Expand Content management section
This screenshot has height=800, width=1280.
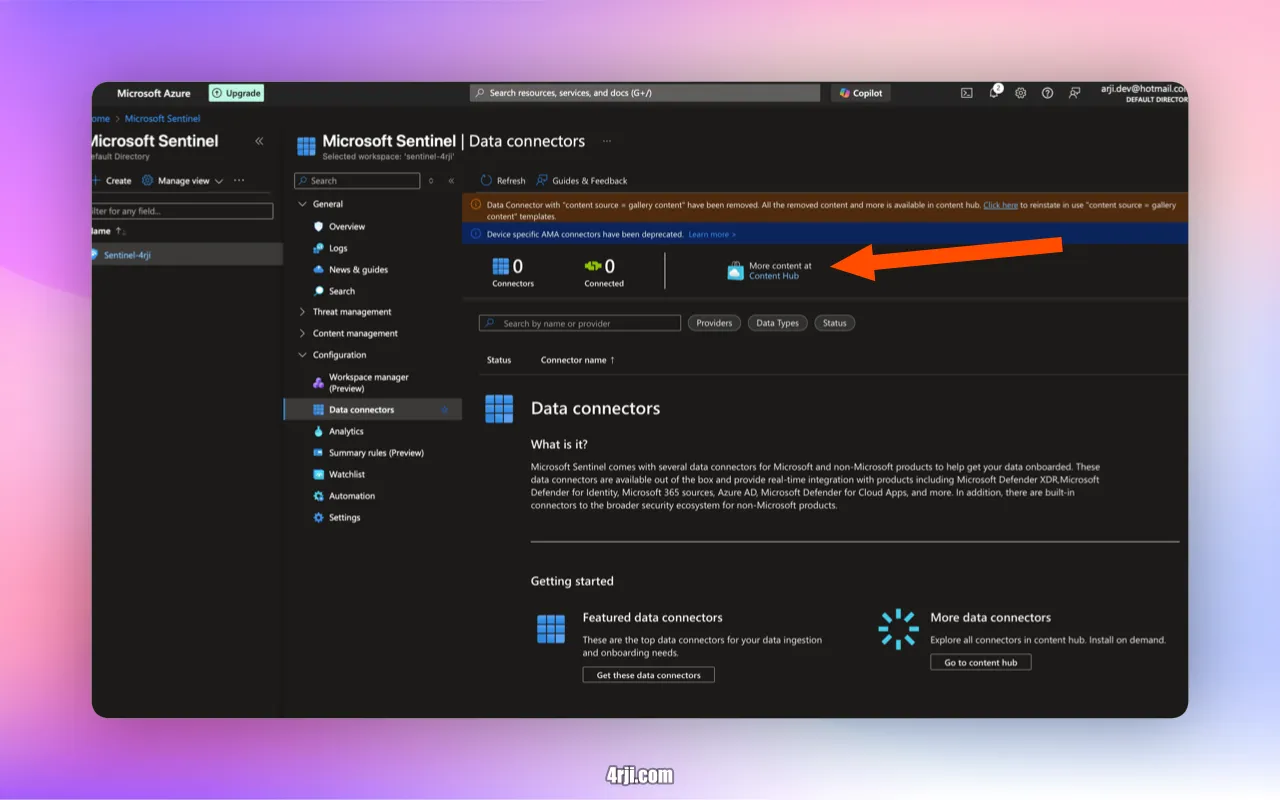pos(303,333)
